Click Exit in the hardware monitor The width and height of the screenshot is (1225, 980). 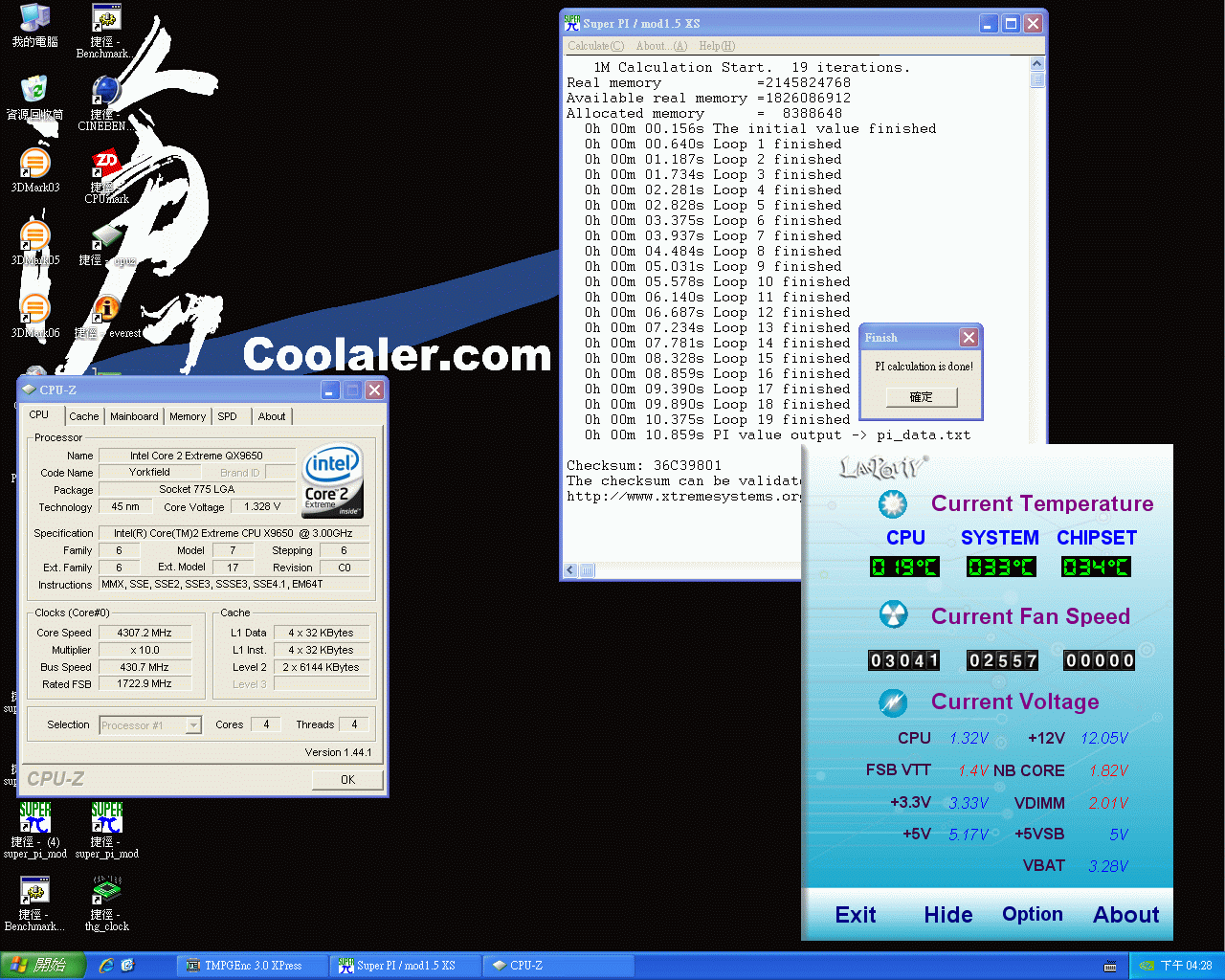856,915
